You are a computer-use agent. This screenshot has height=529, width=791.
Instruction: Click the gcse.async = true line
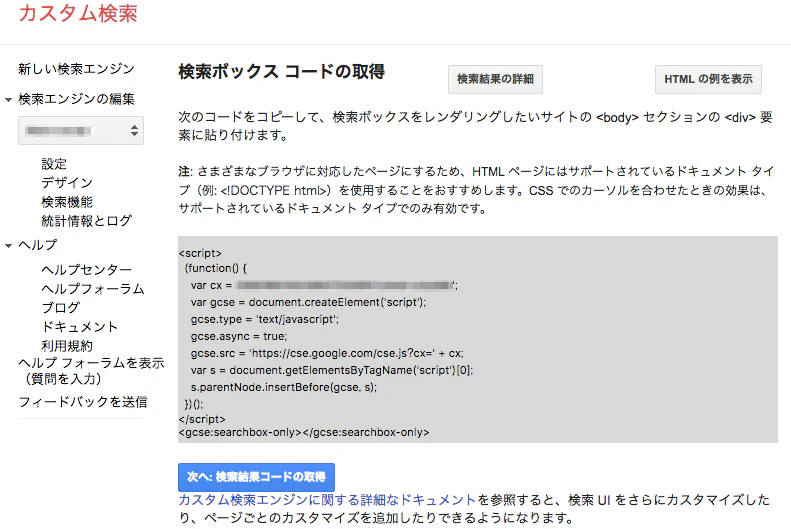239,336
